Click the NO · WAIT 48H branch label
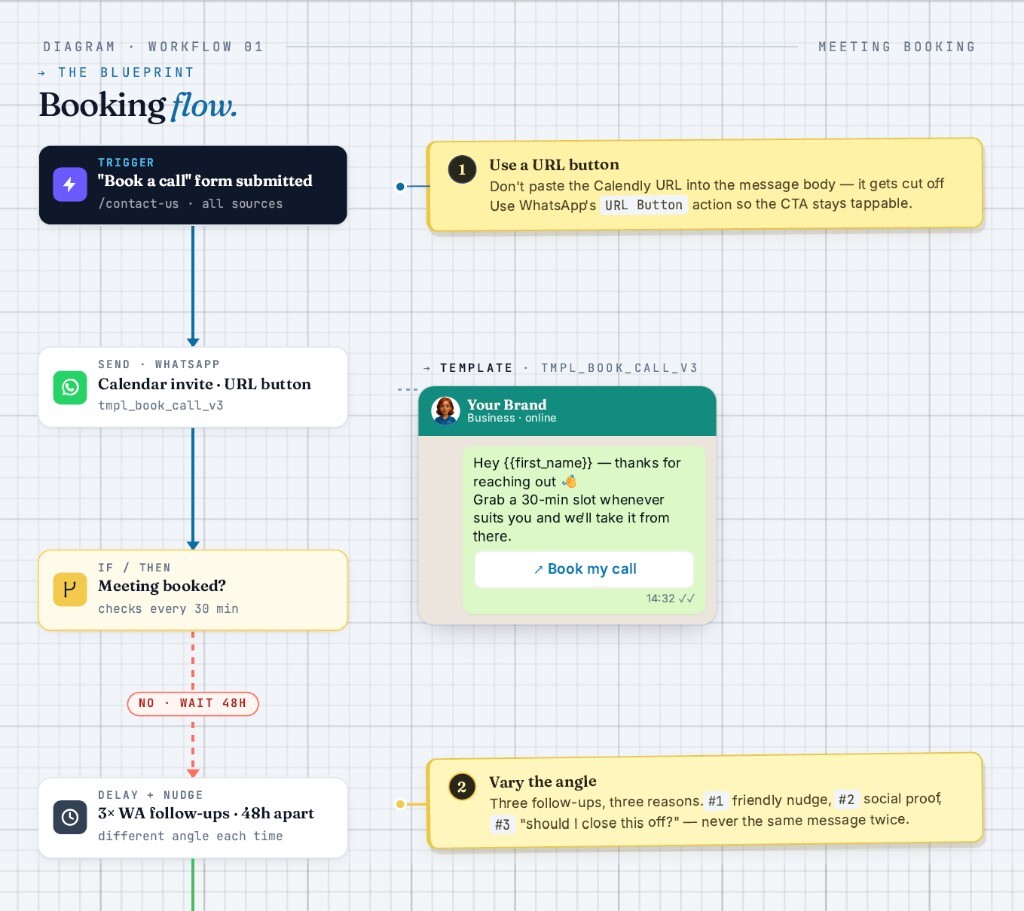 193,703
